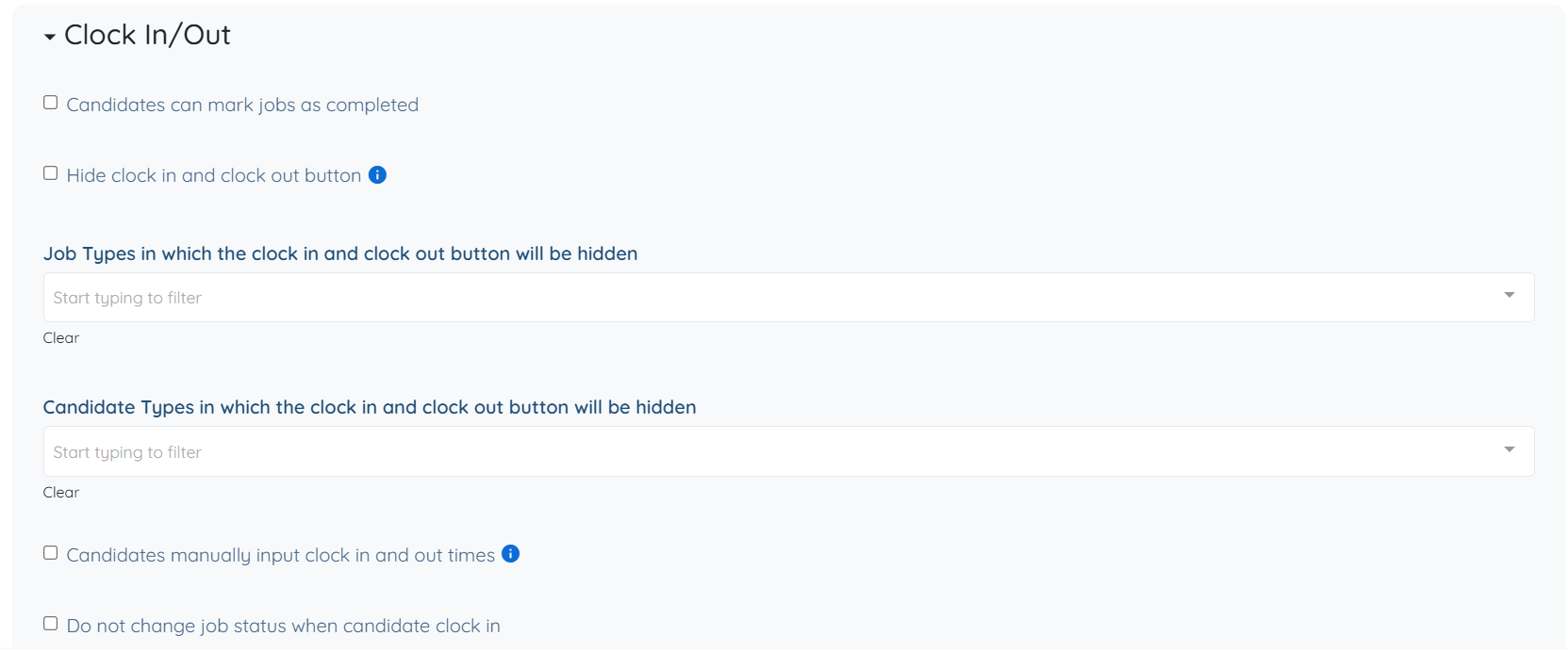Focus the Job Types filter input field
This screenshot has width=1568, height=652.
tap(754, 298)
